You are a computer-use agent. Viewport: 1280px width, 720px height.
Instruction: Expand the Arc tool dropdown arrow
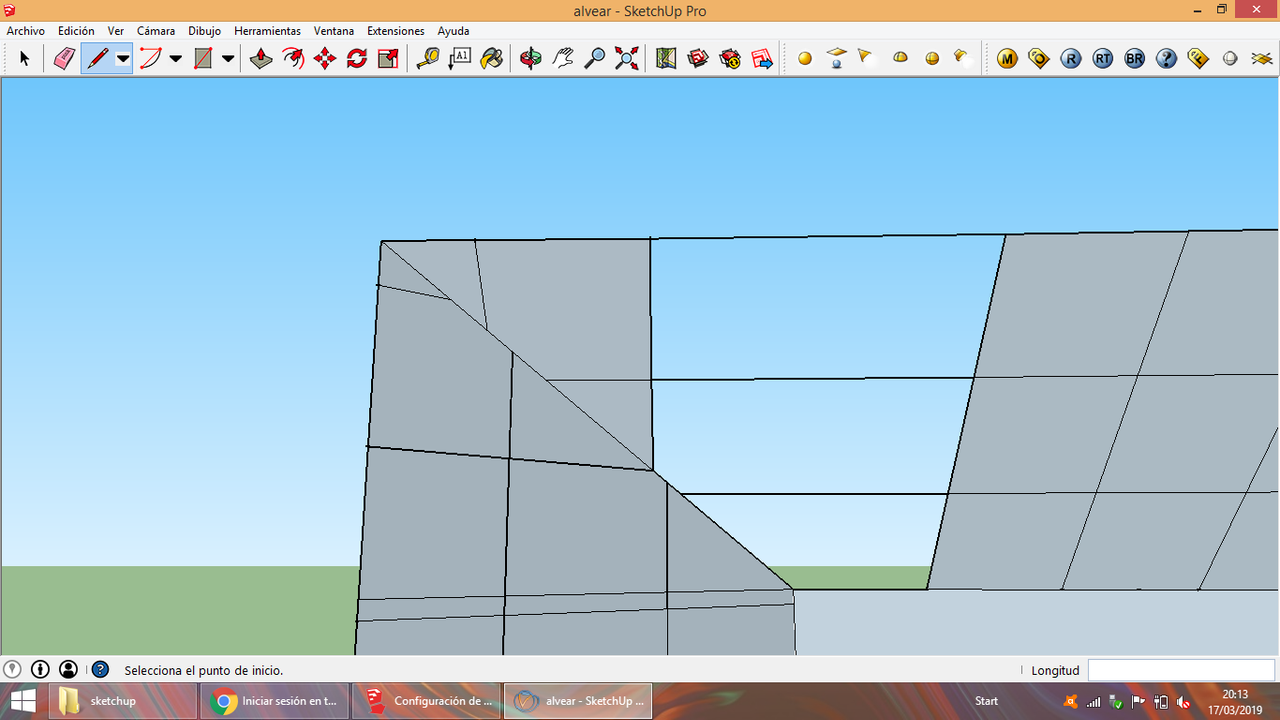click(x=176, y=59)
